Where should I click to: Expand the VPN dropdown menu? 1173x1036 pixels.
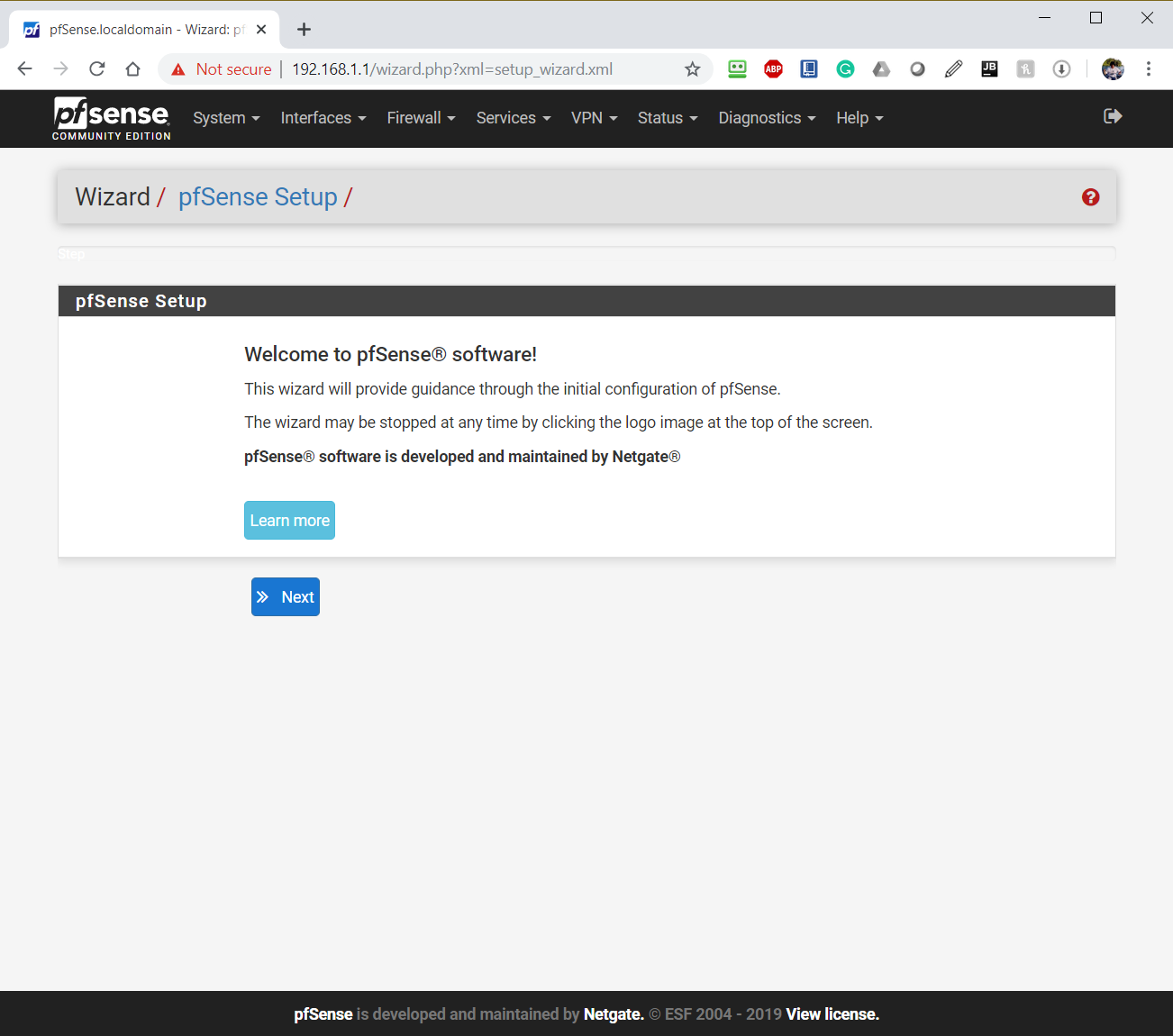(x=595, y=118)
